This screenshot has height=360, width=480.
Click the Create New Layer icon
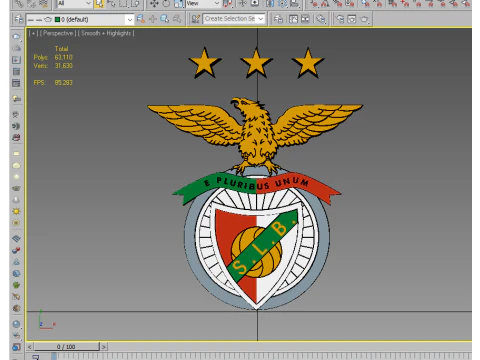[141, 19]
